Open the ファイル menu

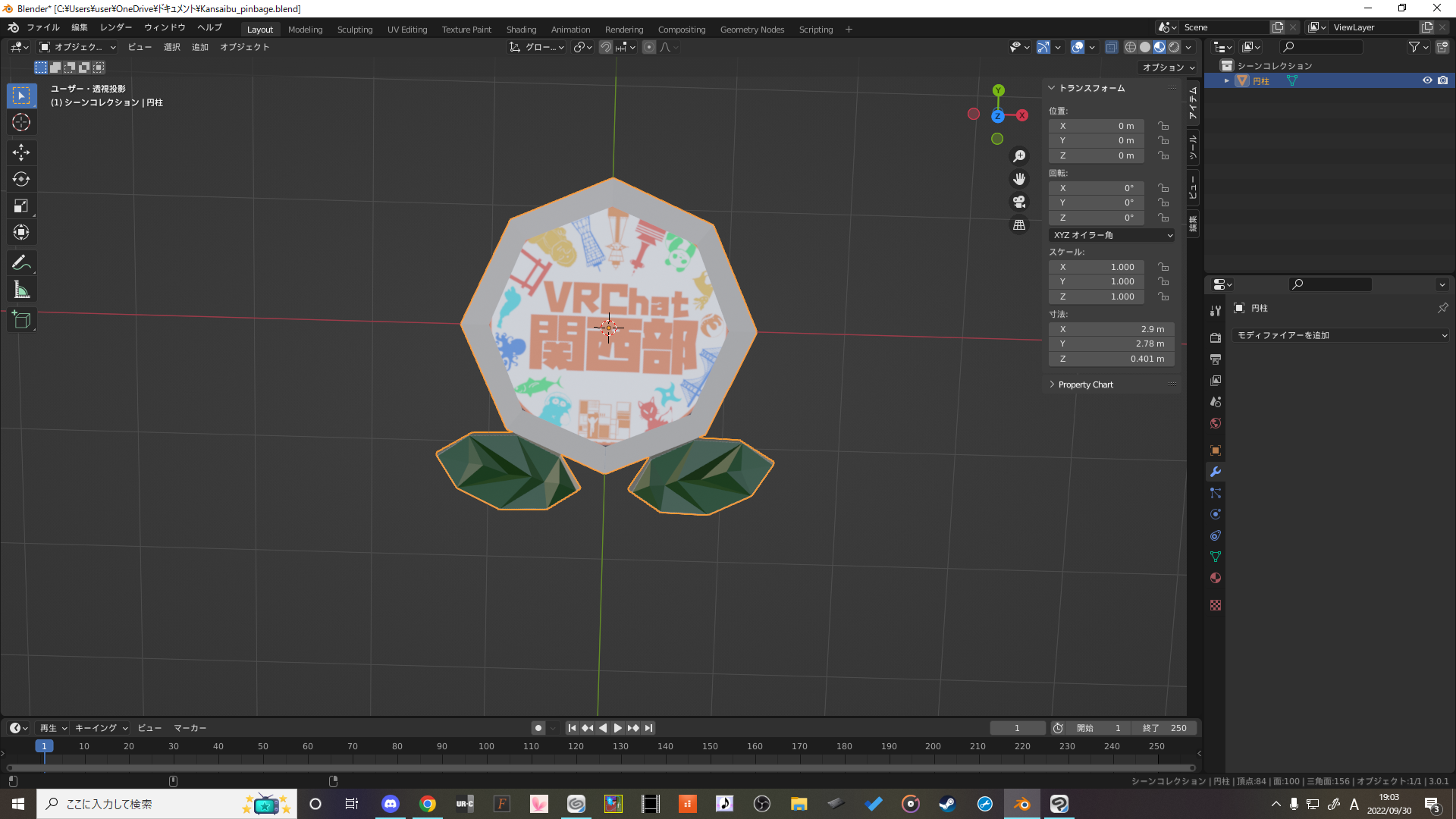(x=43, y=27)
